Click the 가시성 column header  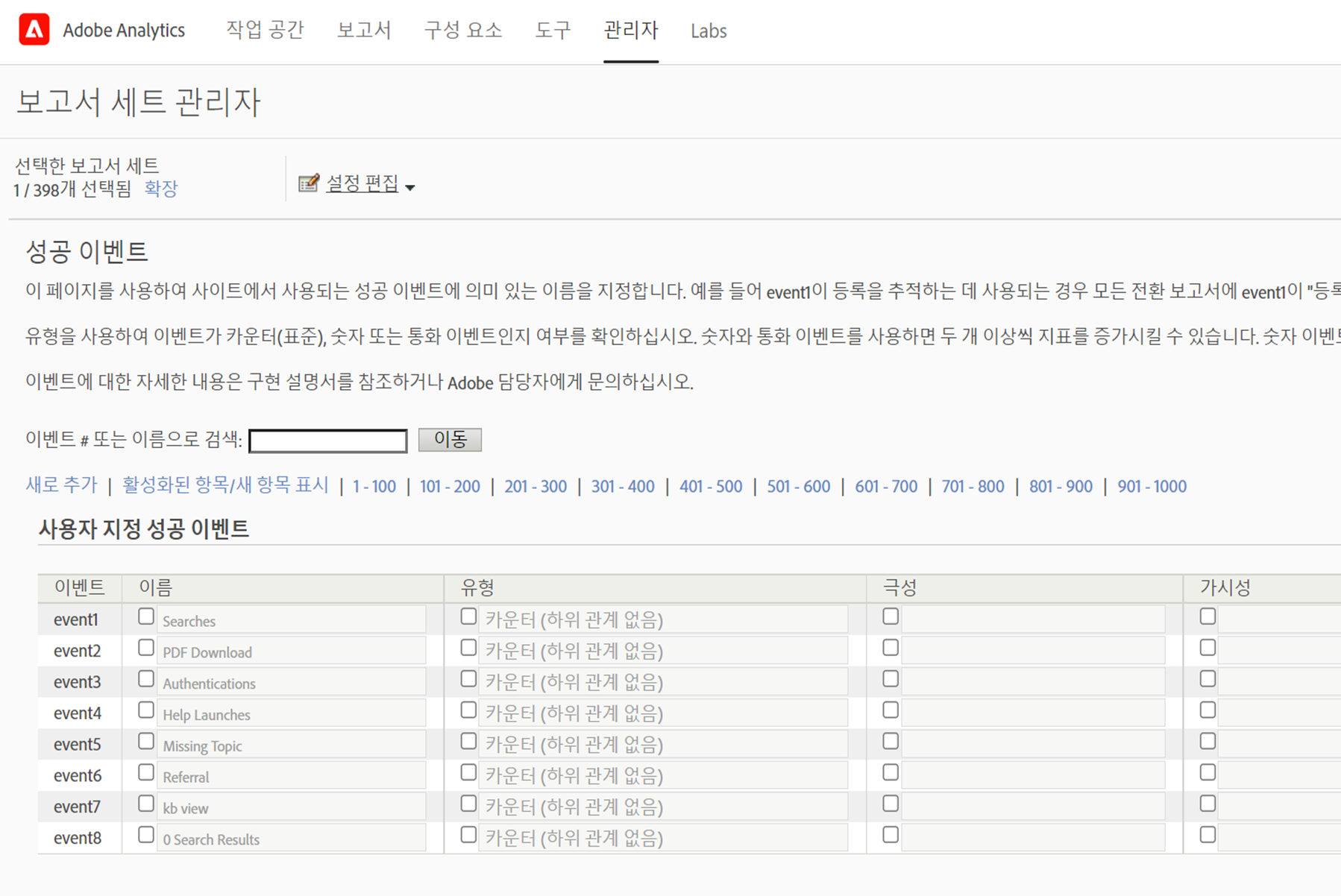(x=1225, y=588)
